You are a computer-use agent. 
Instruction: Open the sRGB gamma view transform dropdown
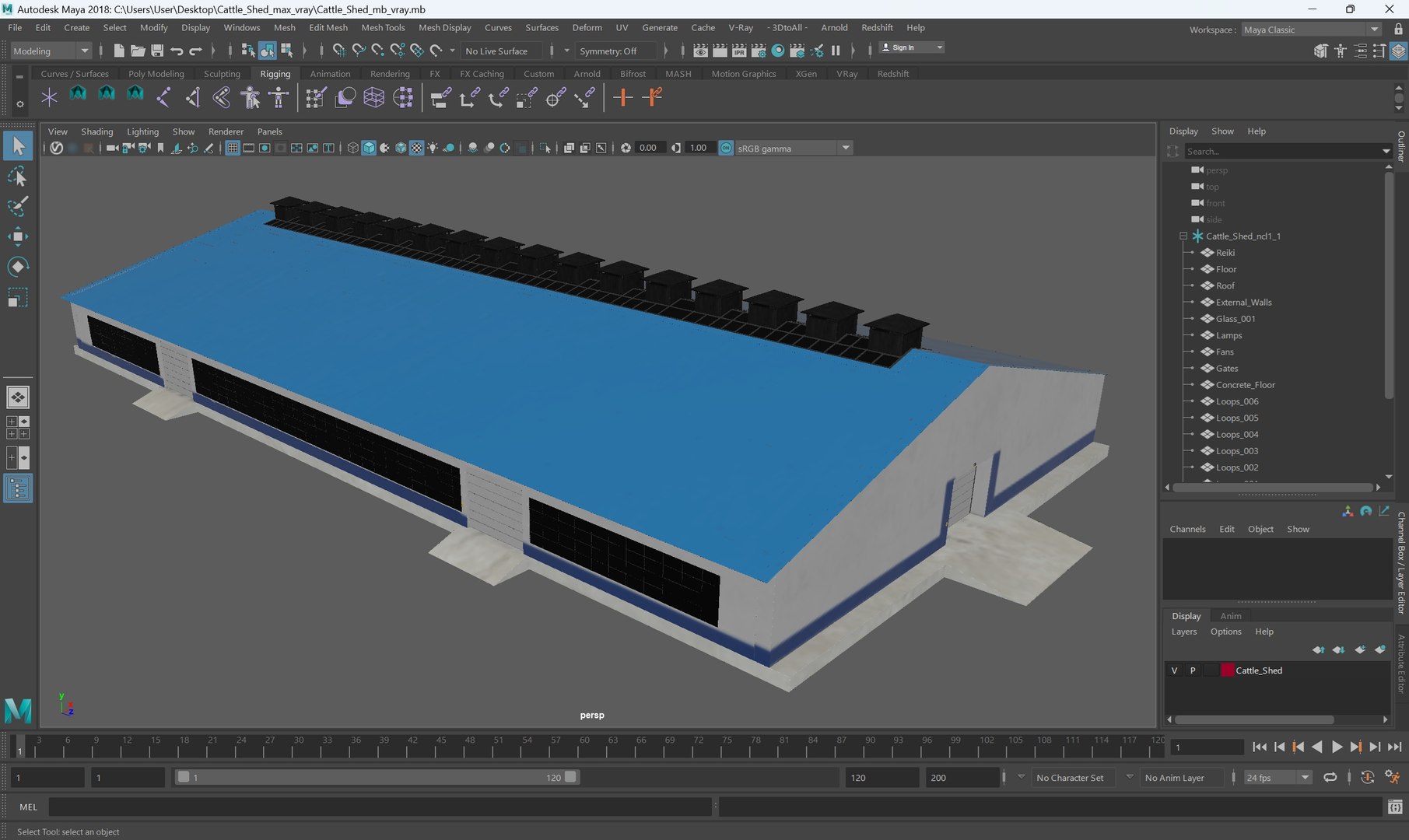coord(793,148)
